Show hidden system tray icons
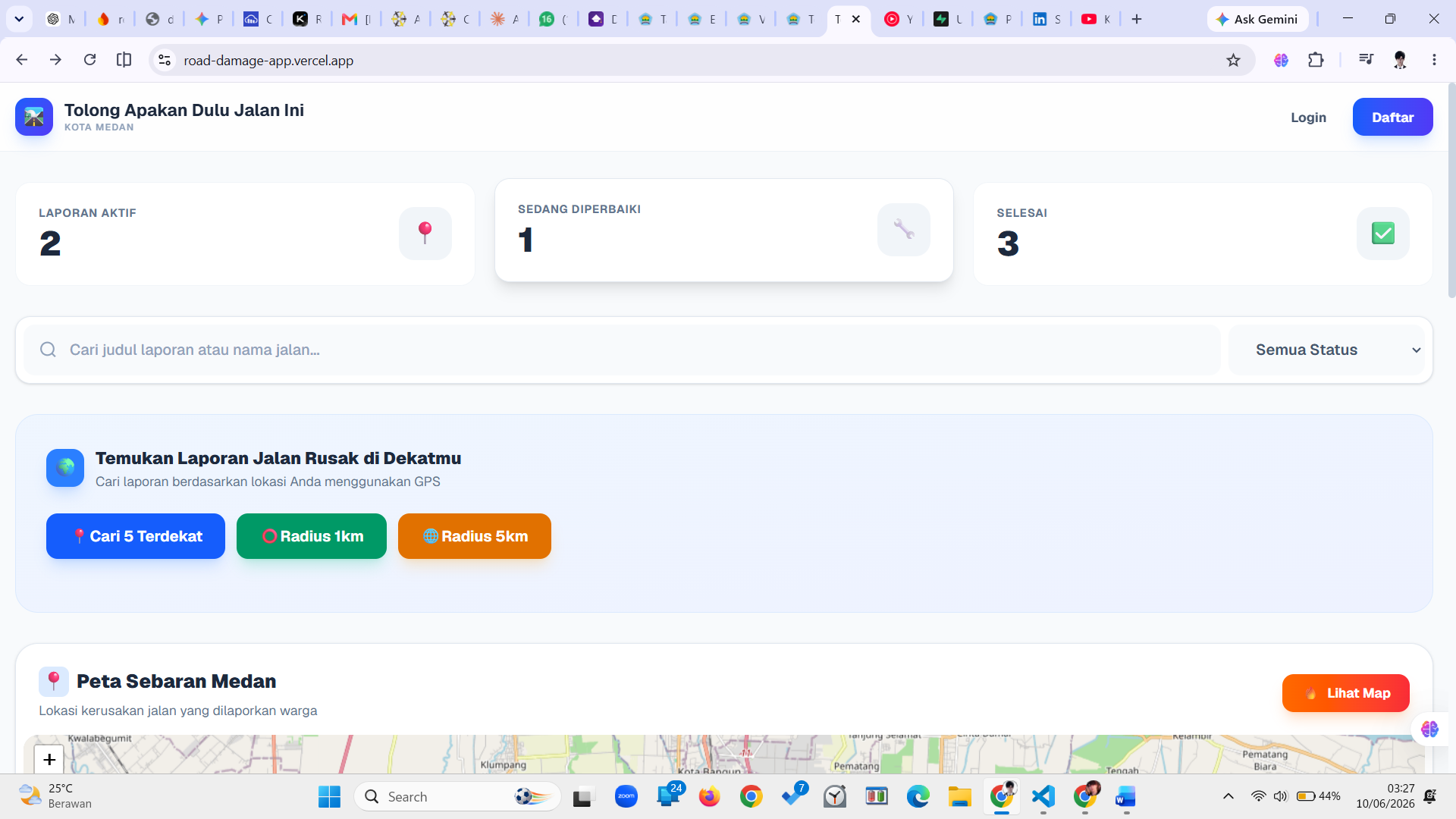The width and height of the screenshot is (1456, 819). [1228, 796]
